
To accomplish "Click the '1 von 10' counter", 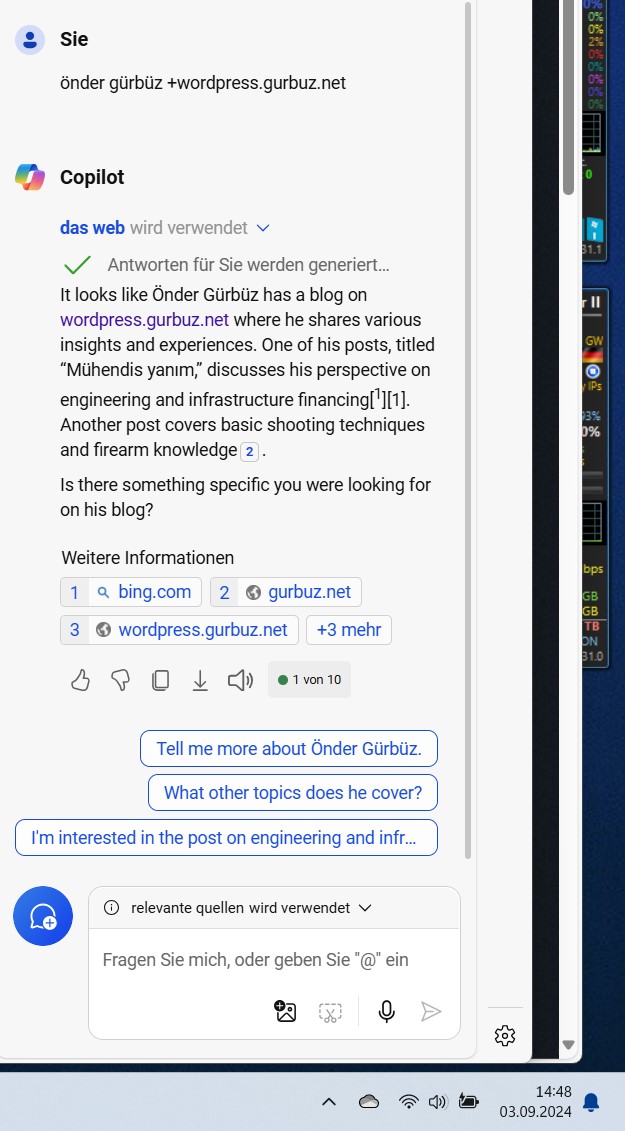I will [x=309, y=679].
